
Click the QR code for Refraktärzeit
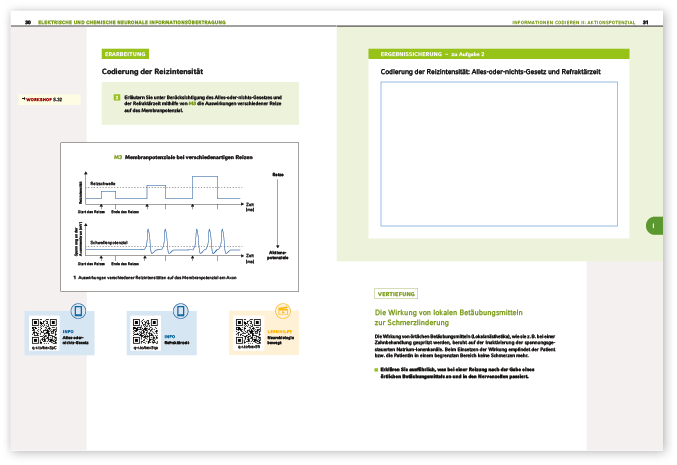pyautogui.click(x=146, y=331)
